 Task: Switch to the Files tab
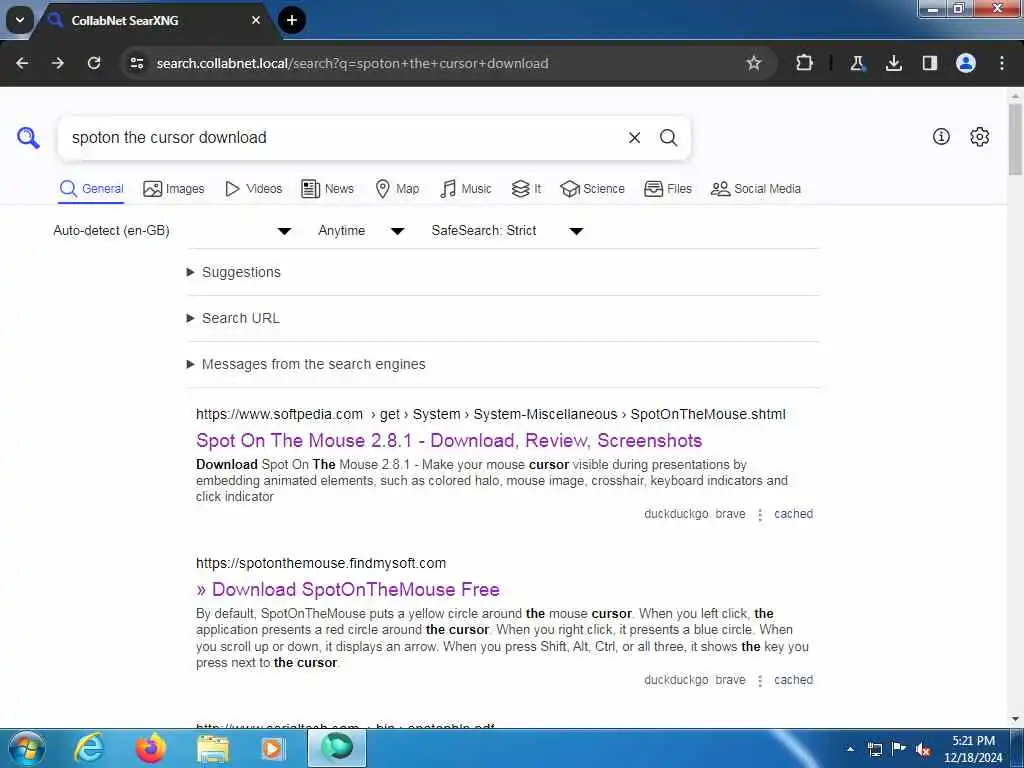tap(667, 189)
